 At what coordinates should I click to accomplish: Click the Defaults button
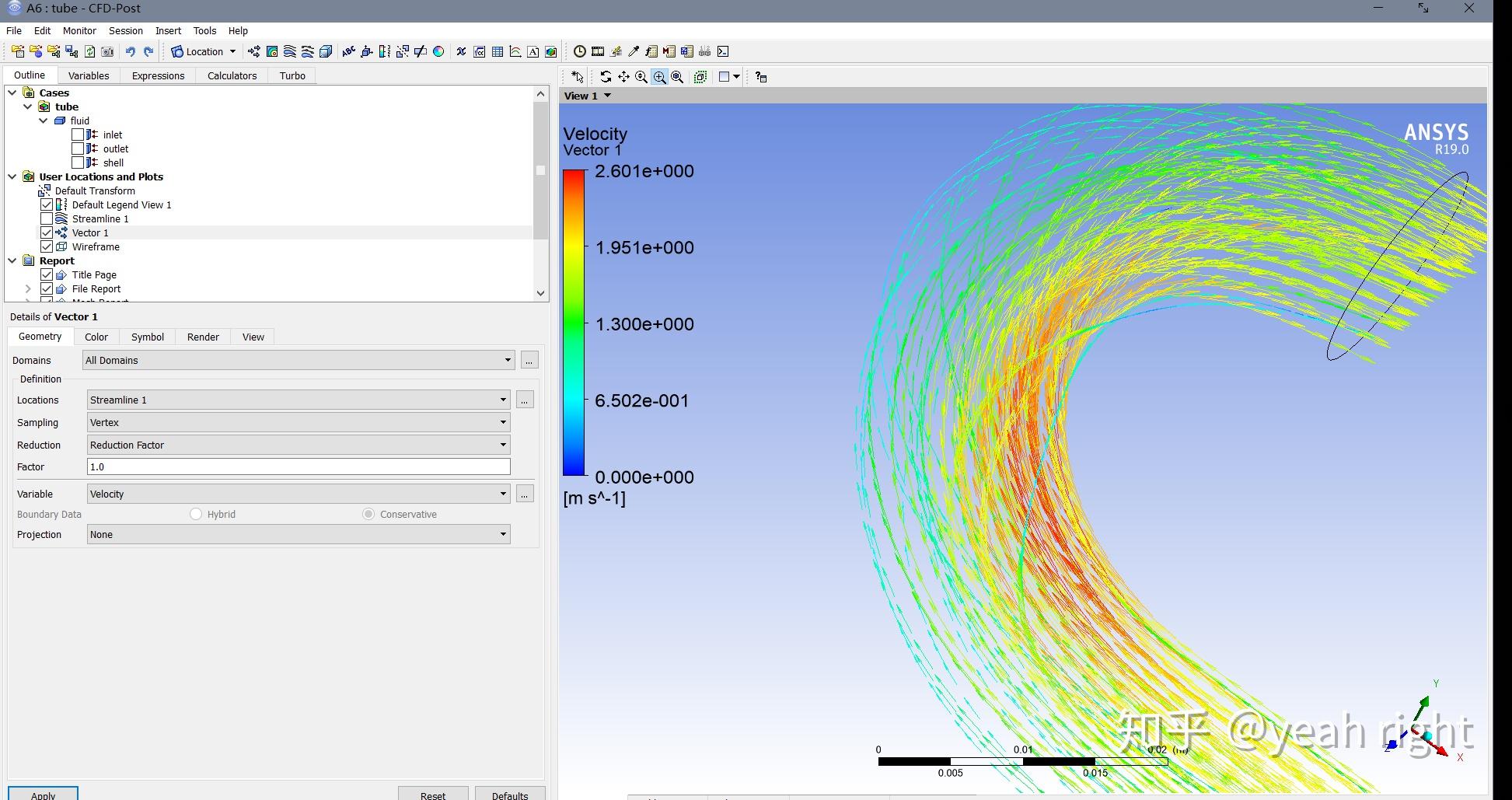(x=509, y=795)
